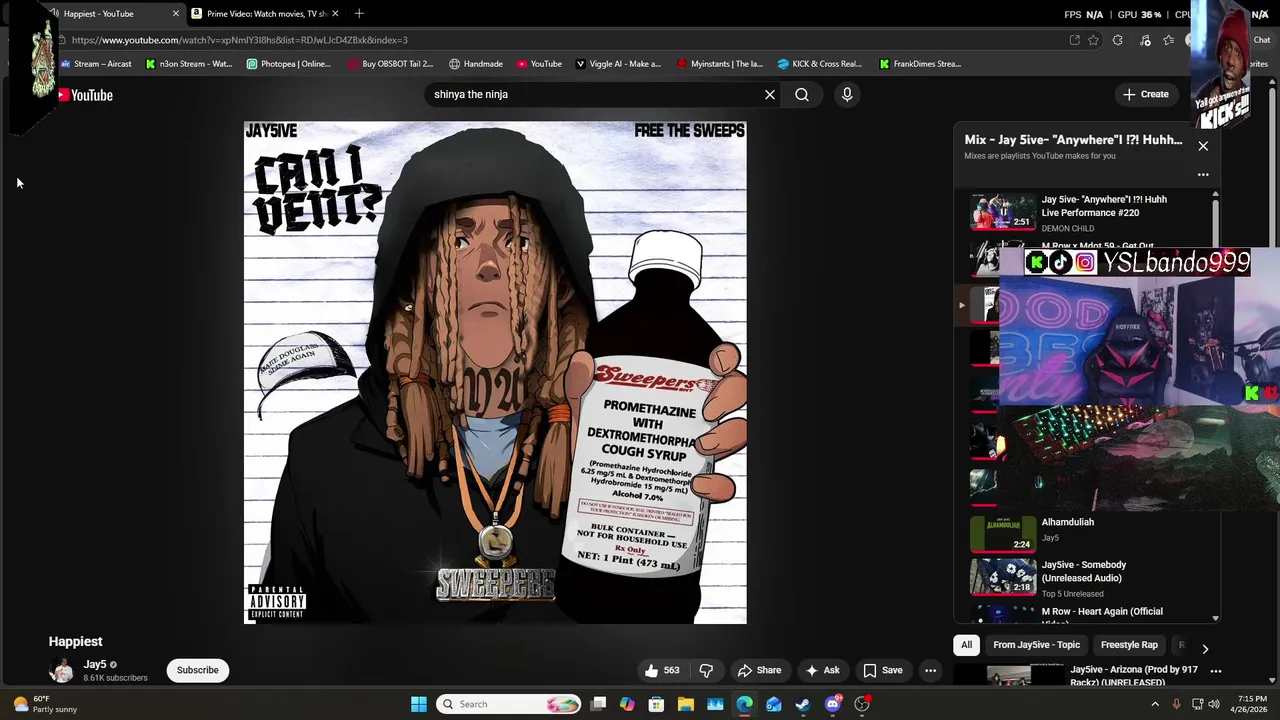Launch Copilot from the taskbar

(x=627, y=704)
